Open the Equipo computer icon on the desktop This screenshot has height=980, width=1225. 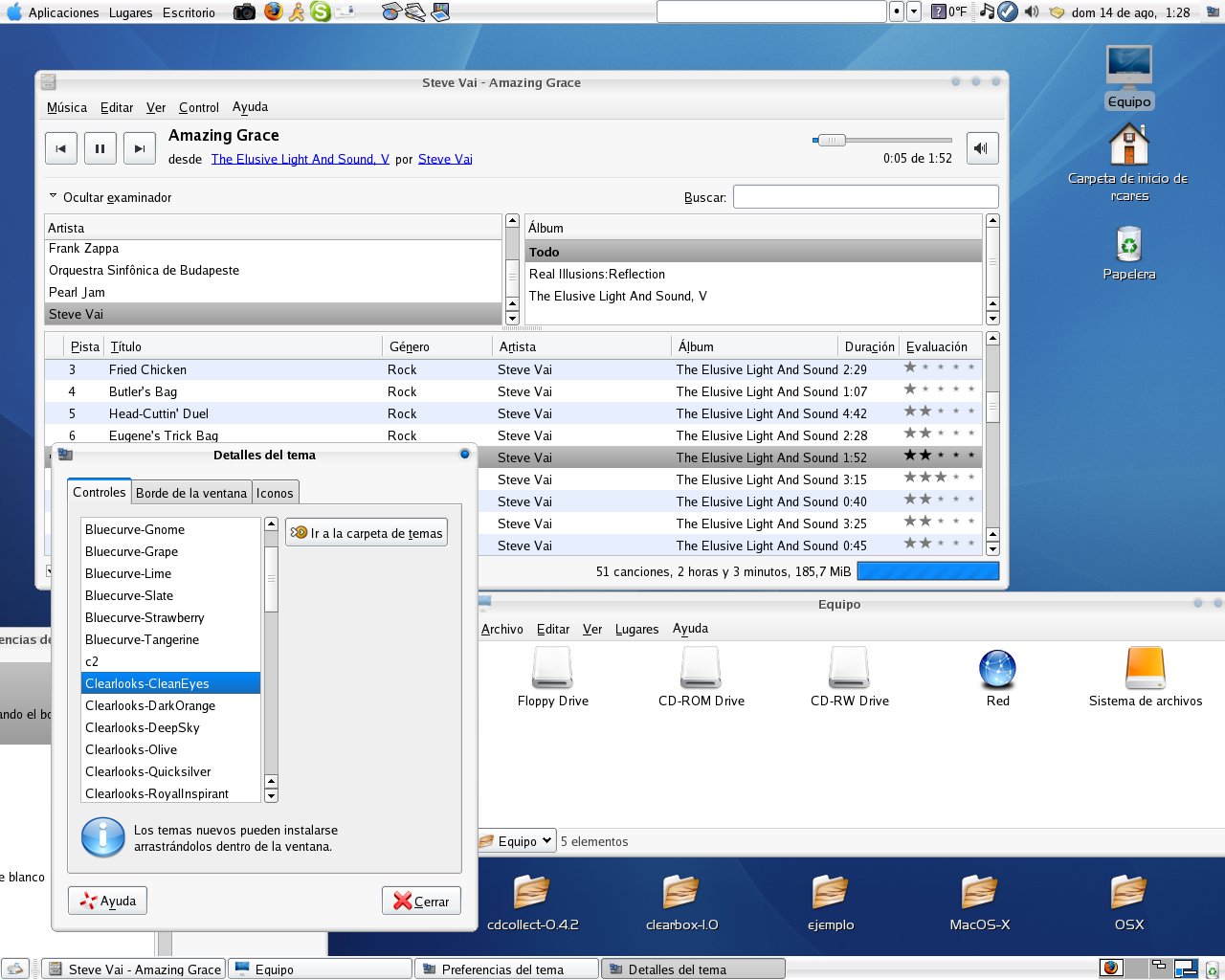(x=1129, y=77)
